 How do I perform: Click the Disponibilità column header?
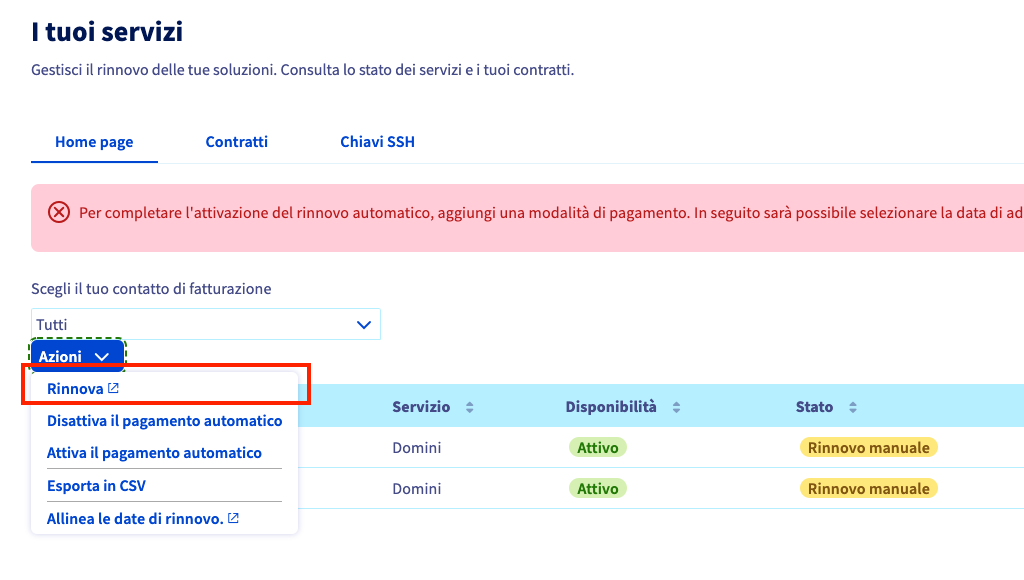point(611,407)
